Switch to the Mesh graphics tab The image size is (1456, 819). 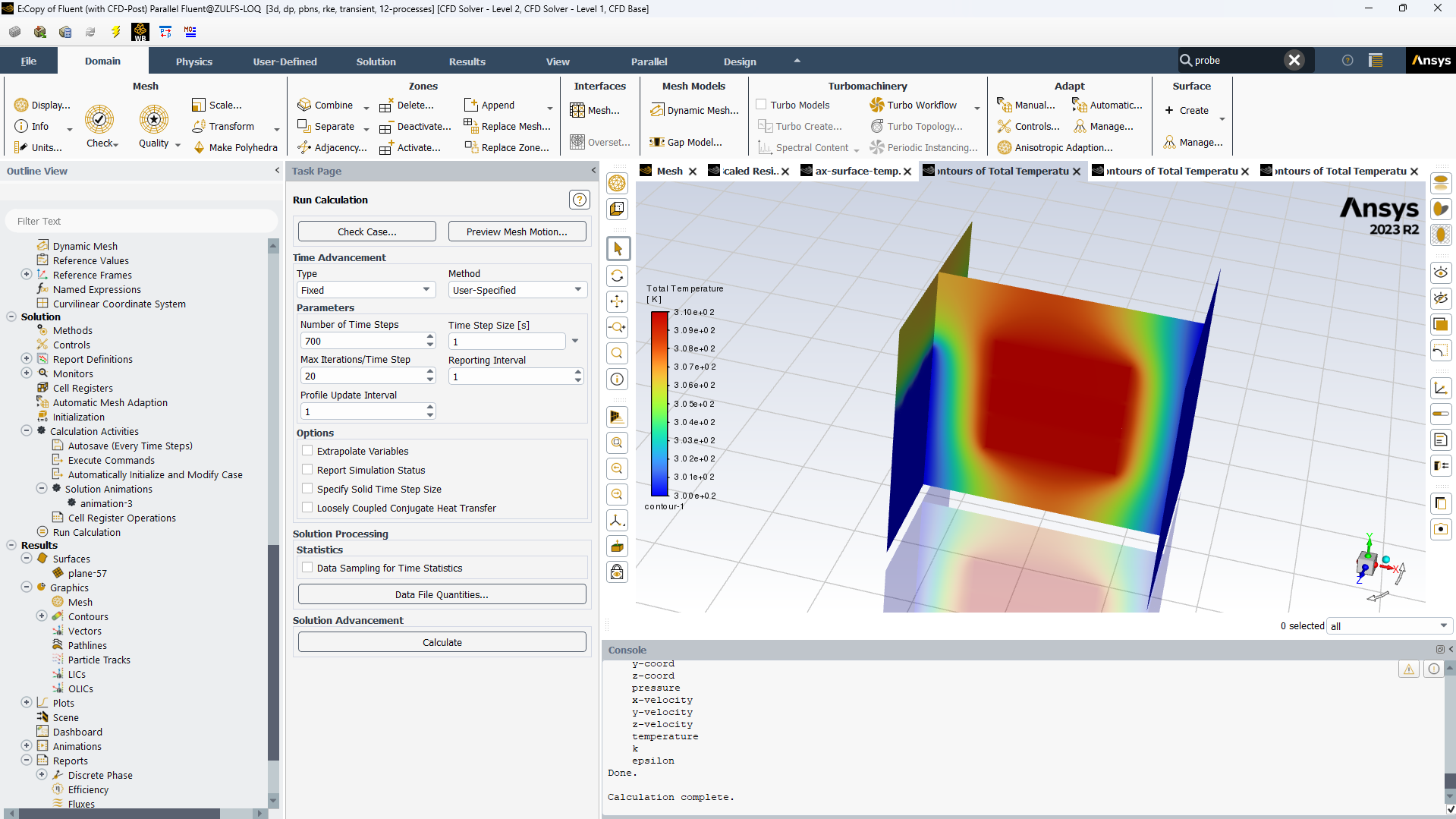pos(669,171)
